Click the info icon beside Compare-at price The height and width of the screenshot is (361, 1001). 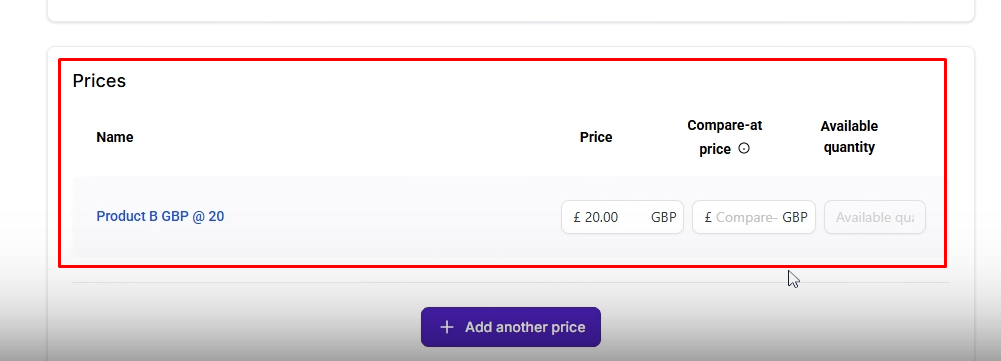pos(744,148)
